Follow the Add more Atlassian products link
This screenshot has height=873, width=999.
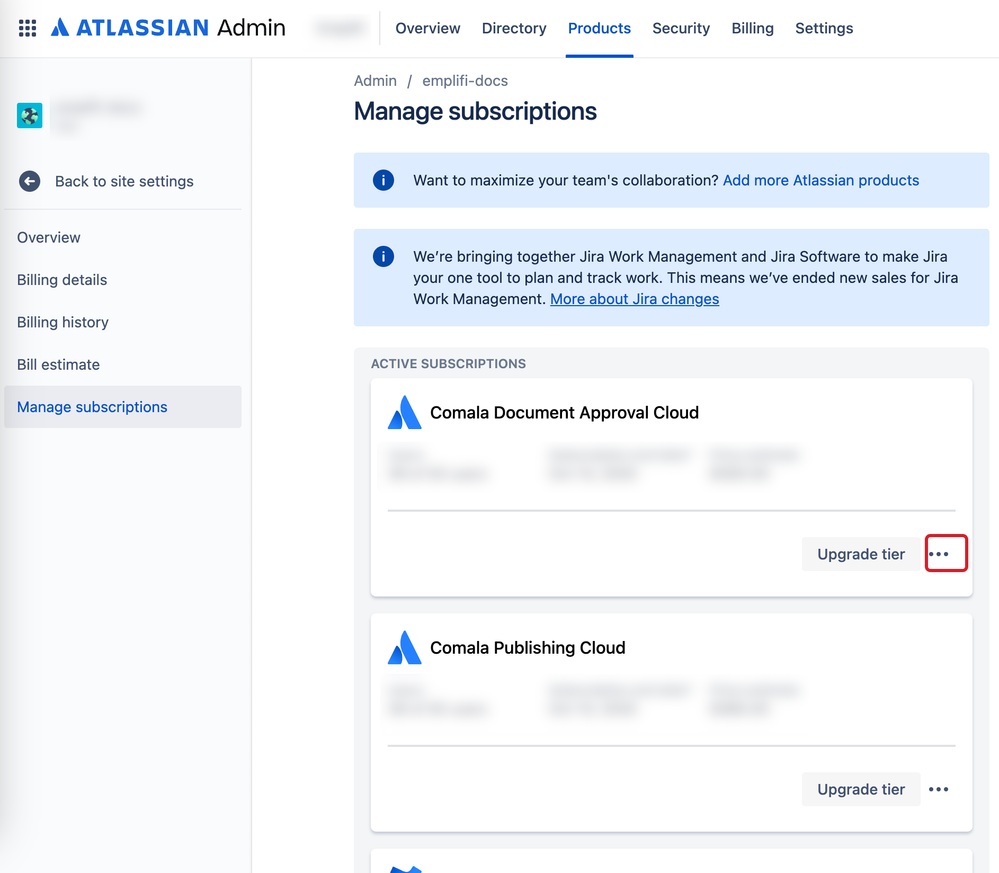pos(821,180)
